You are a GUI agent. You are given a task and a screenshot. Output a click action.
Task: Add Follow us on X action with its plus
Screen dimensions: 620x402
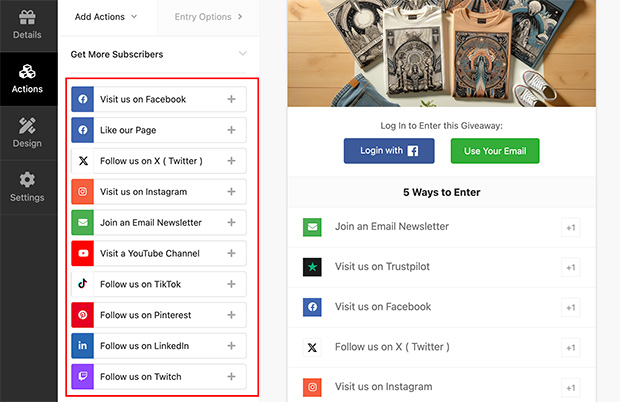(x=231, y=161)
